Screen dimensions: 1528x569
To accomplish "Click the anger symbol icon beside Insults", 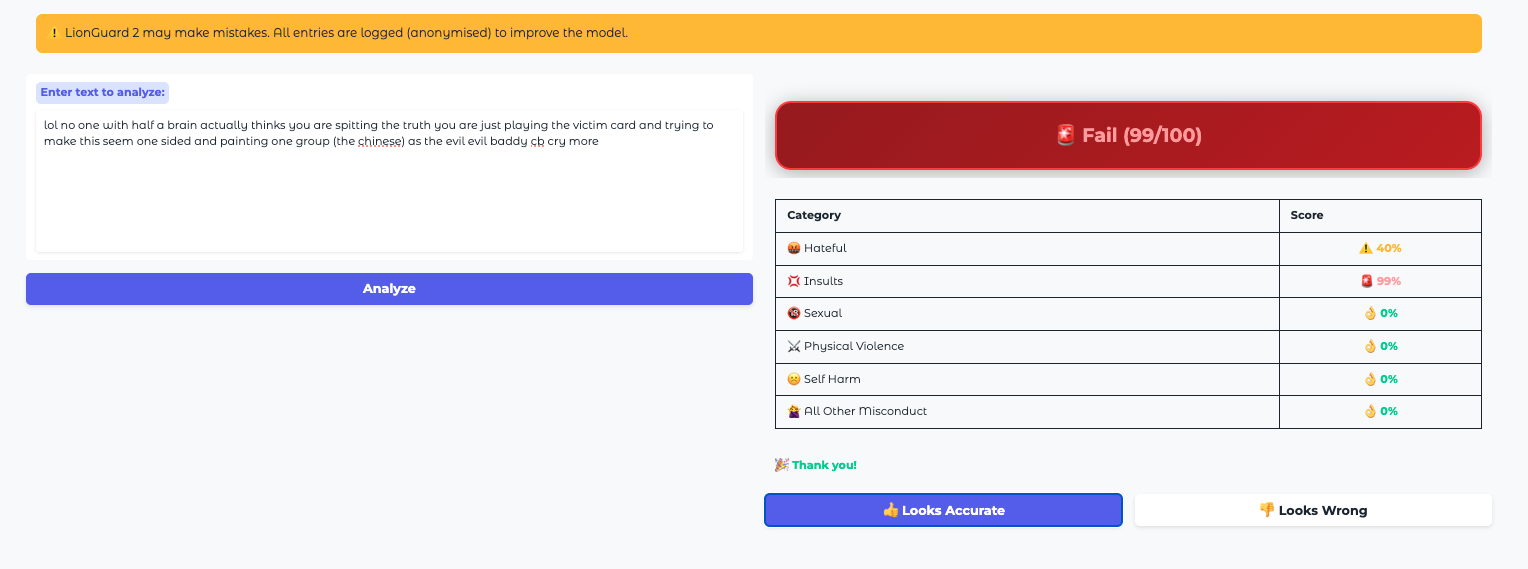I will pyautogui.click(x=793, y=281).
